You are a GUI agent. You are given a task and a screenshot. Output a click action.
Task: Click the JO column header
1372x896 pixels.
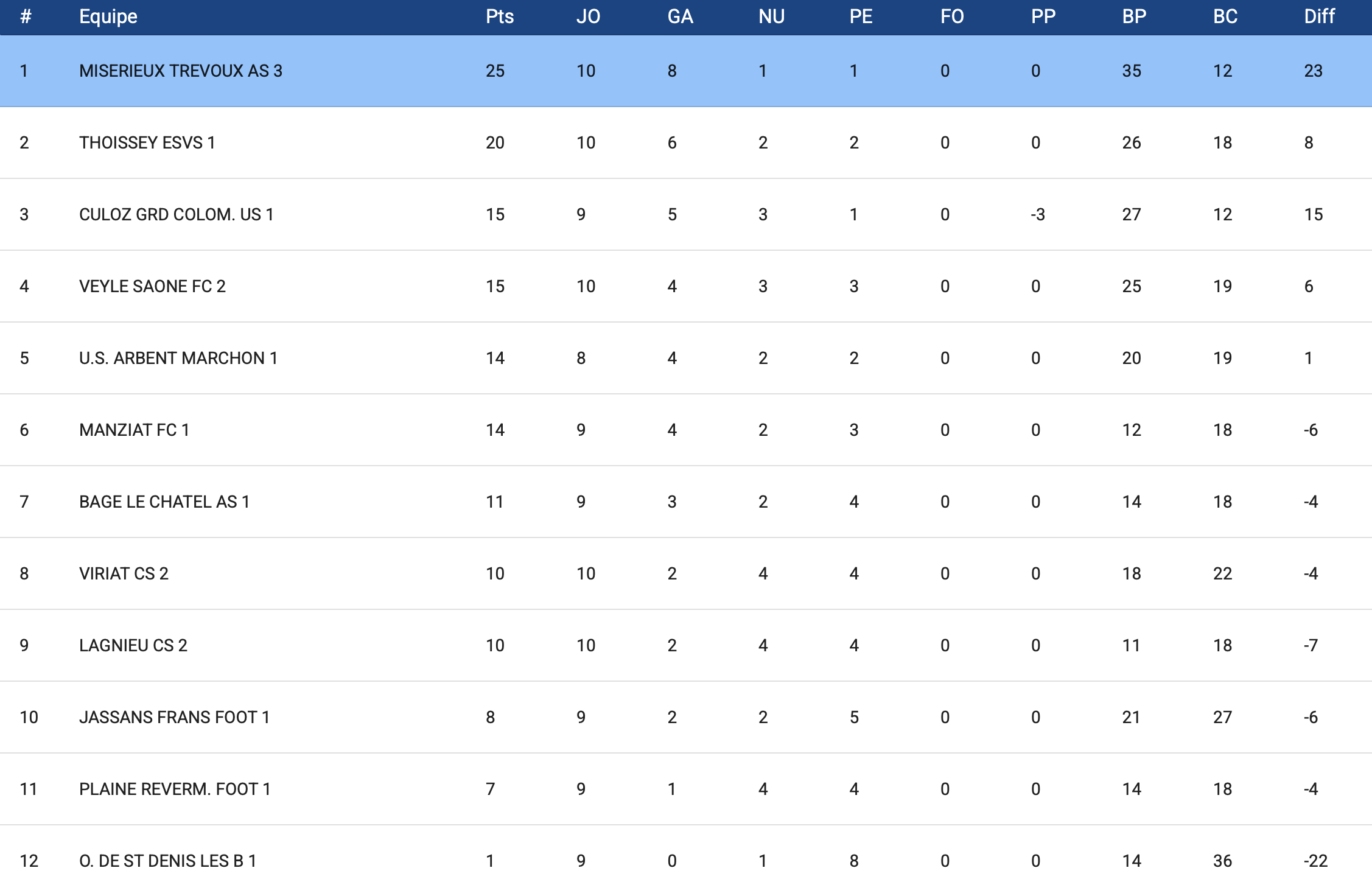[588, 16]
